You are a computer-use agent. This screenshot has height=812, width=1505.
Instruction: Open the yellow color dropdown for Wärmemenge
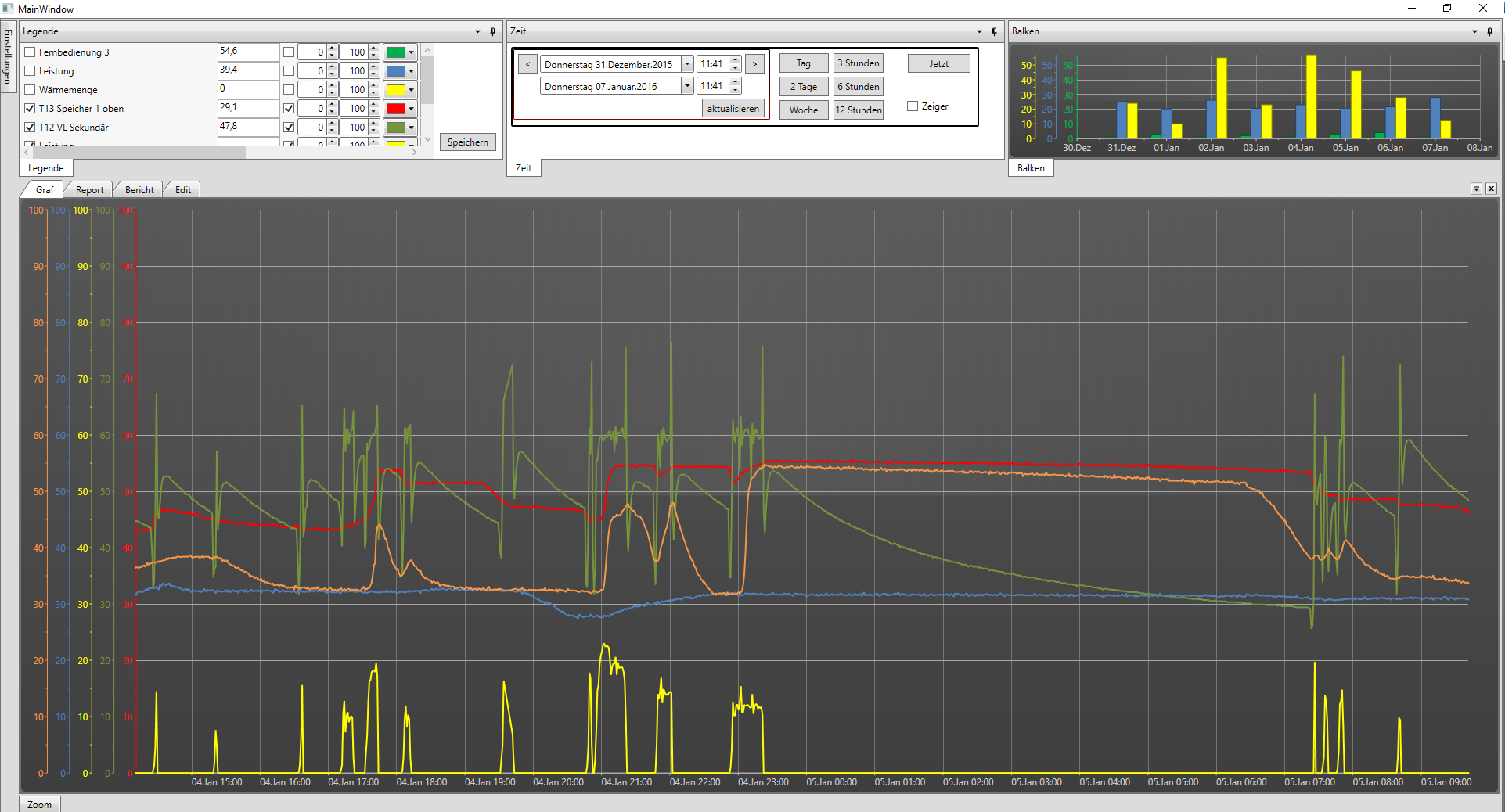pos(412,90)
